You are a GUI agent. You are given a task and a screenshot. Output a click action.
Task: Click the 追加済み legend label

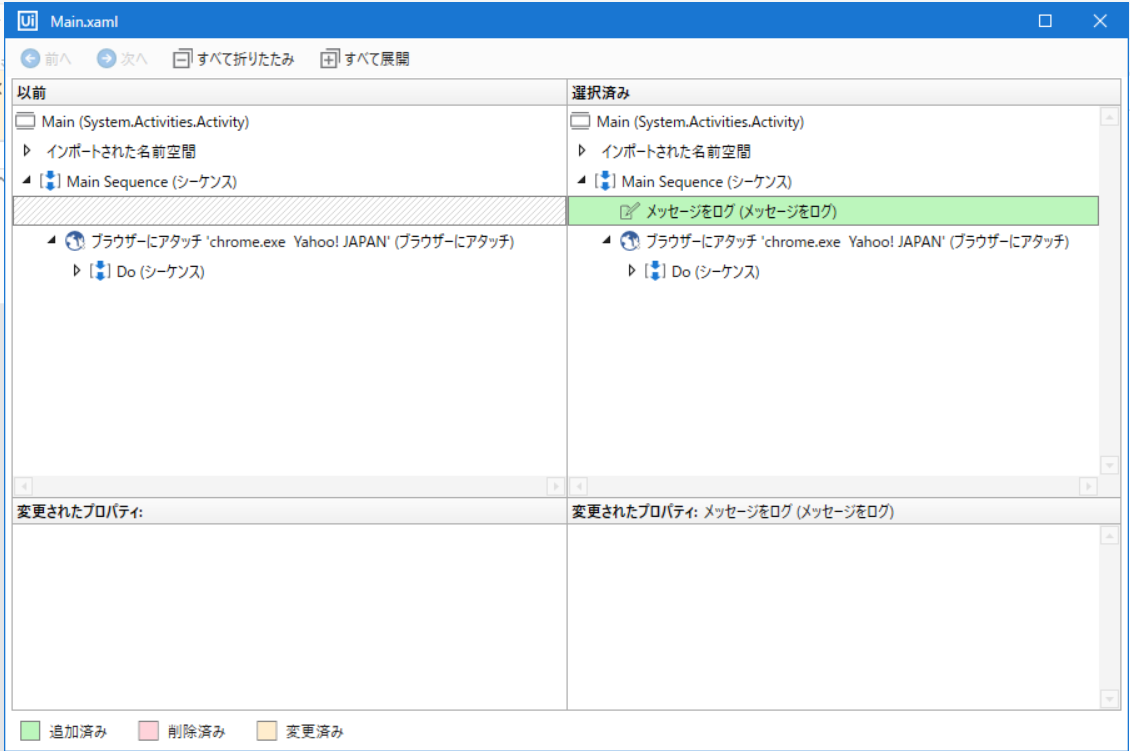point(78,732)
